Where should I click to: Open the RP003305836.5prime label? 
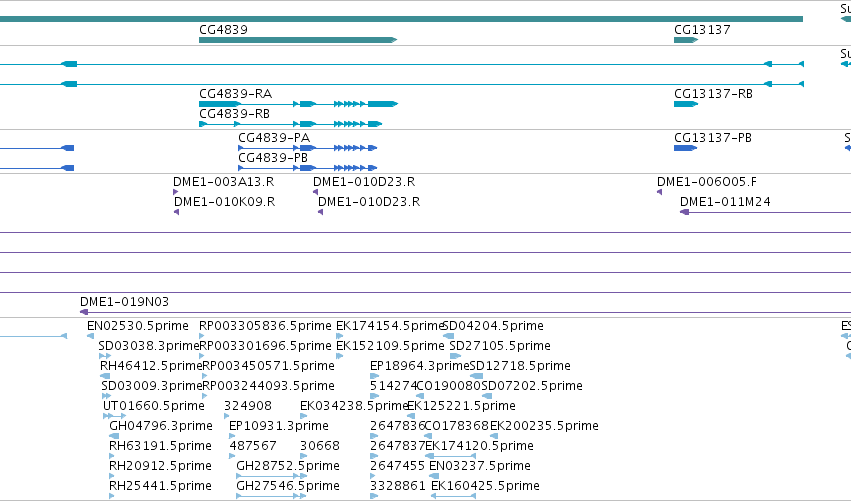coord(265,326)
